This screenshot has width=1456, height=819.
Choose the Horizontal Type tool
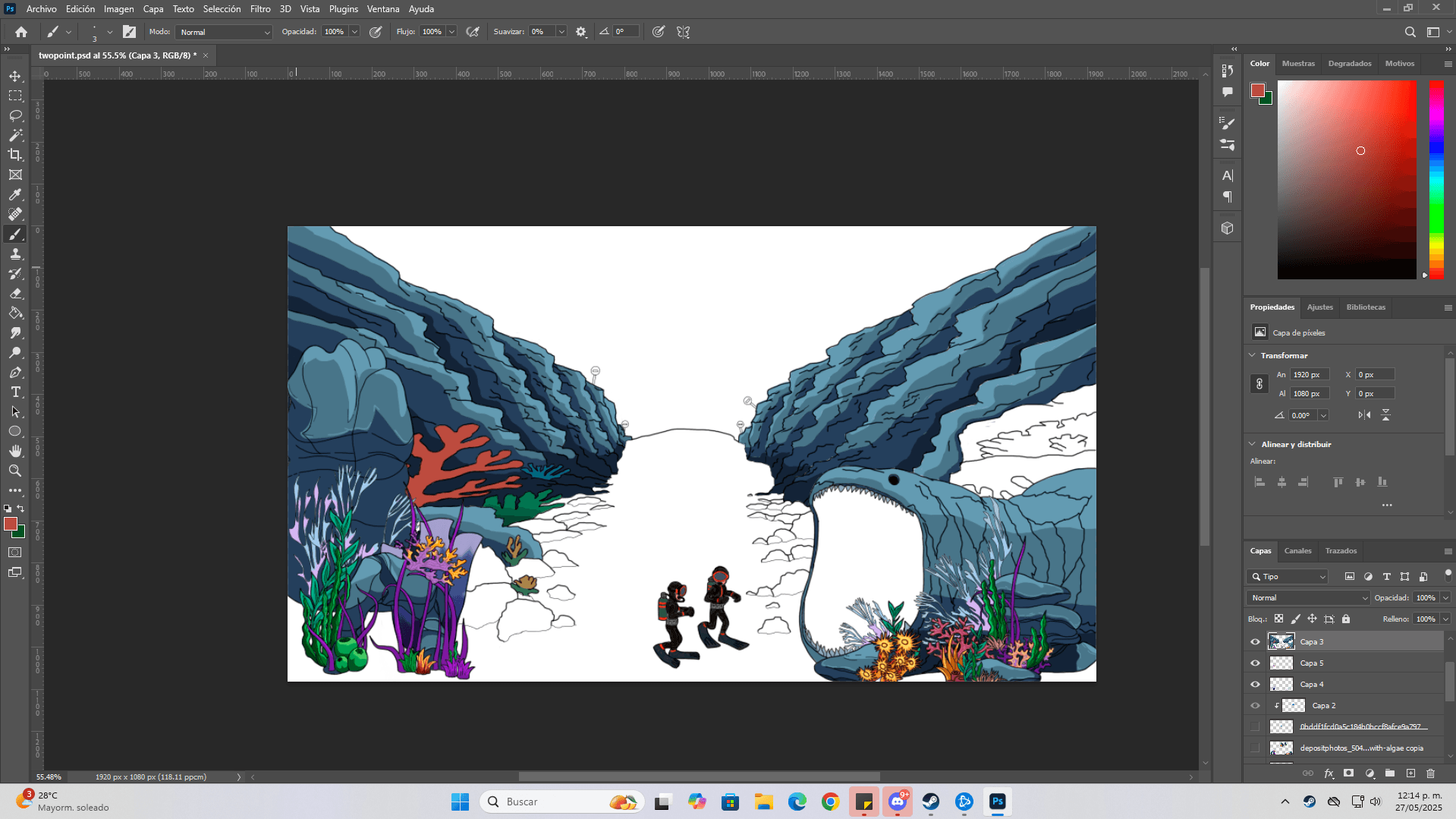pos(15,392)
